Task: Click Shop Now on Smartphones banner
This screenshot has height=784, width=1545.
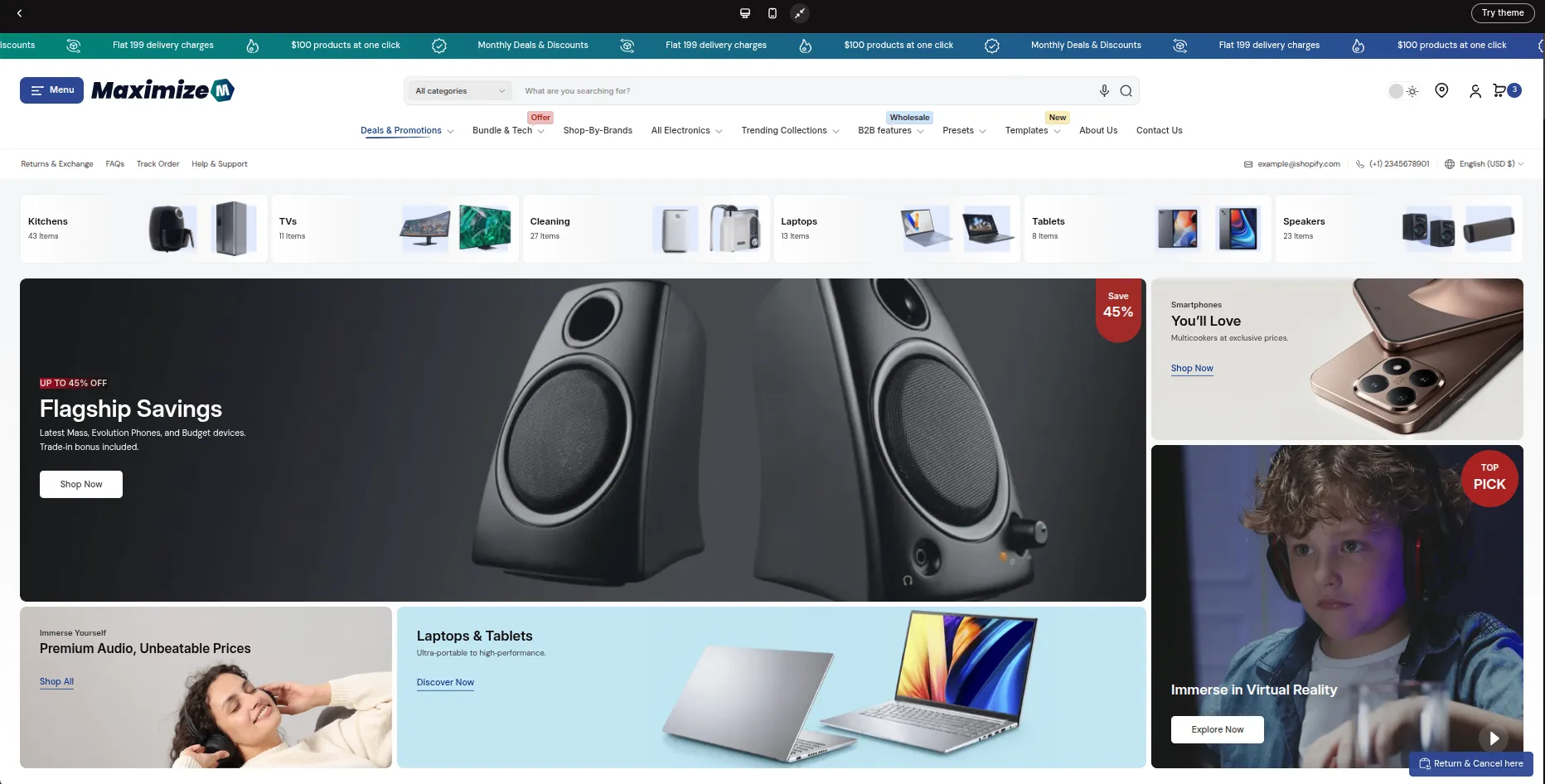Action: [x=1192, y=369]
